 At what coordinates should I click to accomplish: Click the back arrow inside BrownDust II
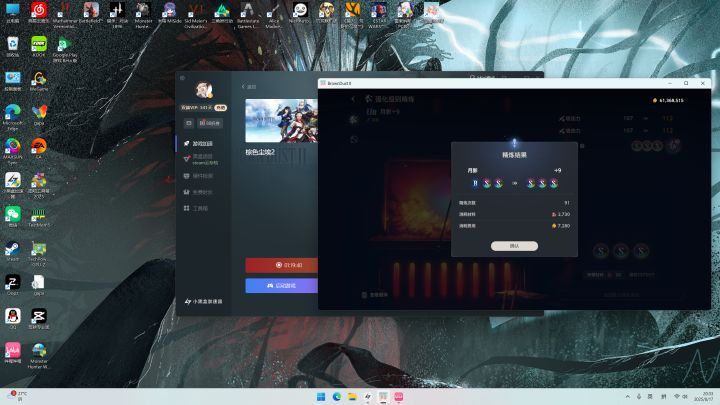coord(353,99)
